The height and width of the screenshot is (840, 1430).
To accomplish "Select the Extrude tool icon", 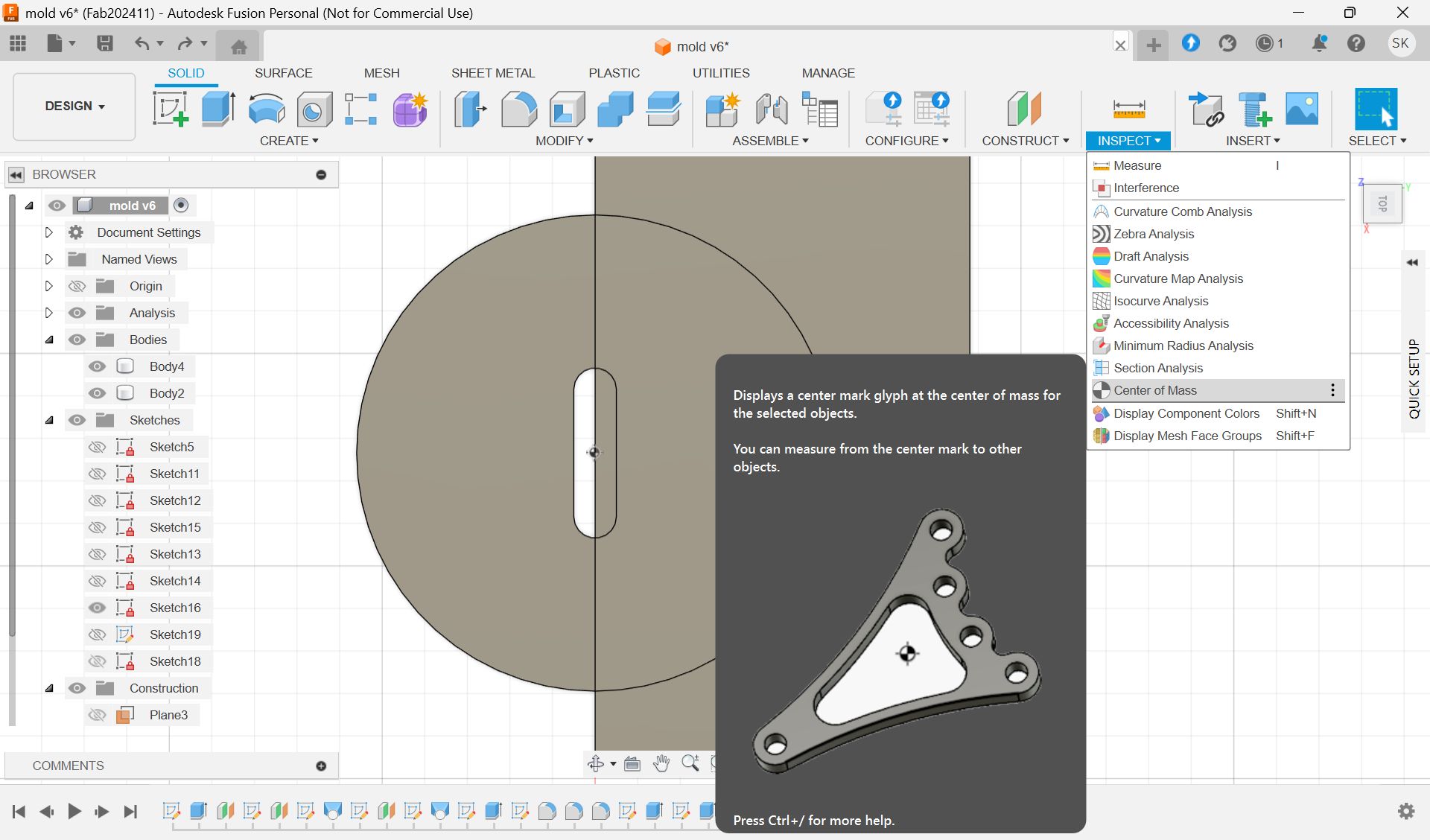I will click(218, 109).
